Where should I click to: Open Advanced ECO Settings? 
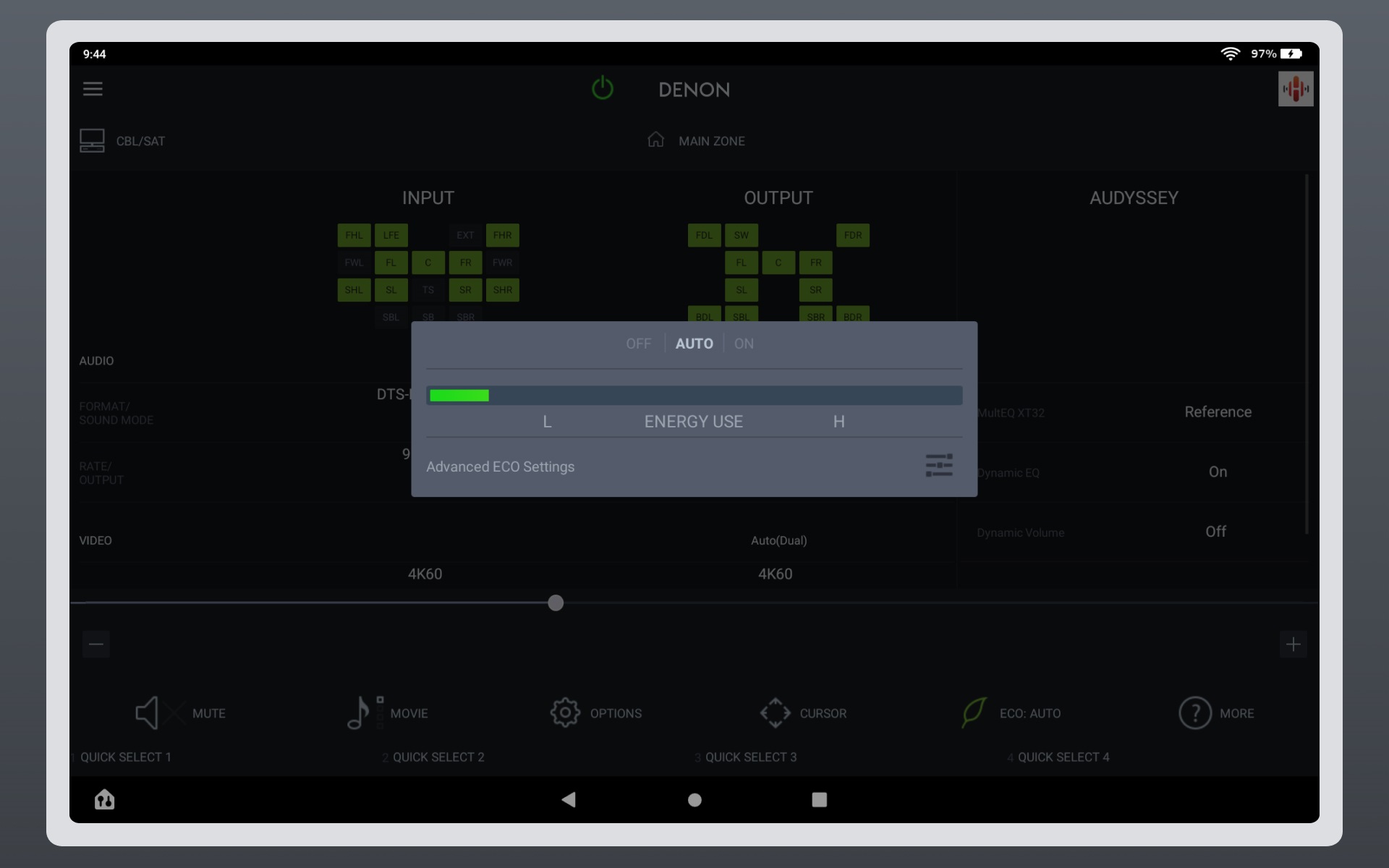[x=501, y=467]
